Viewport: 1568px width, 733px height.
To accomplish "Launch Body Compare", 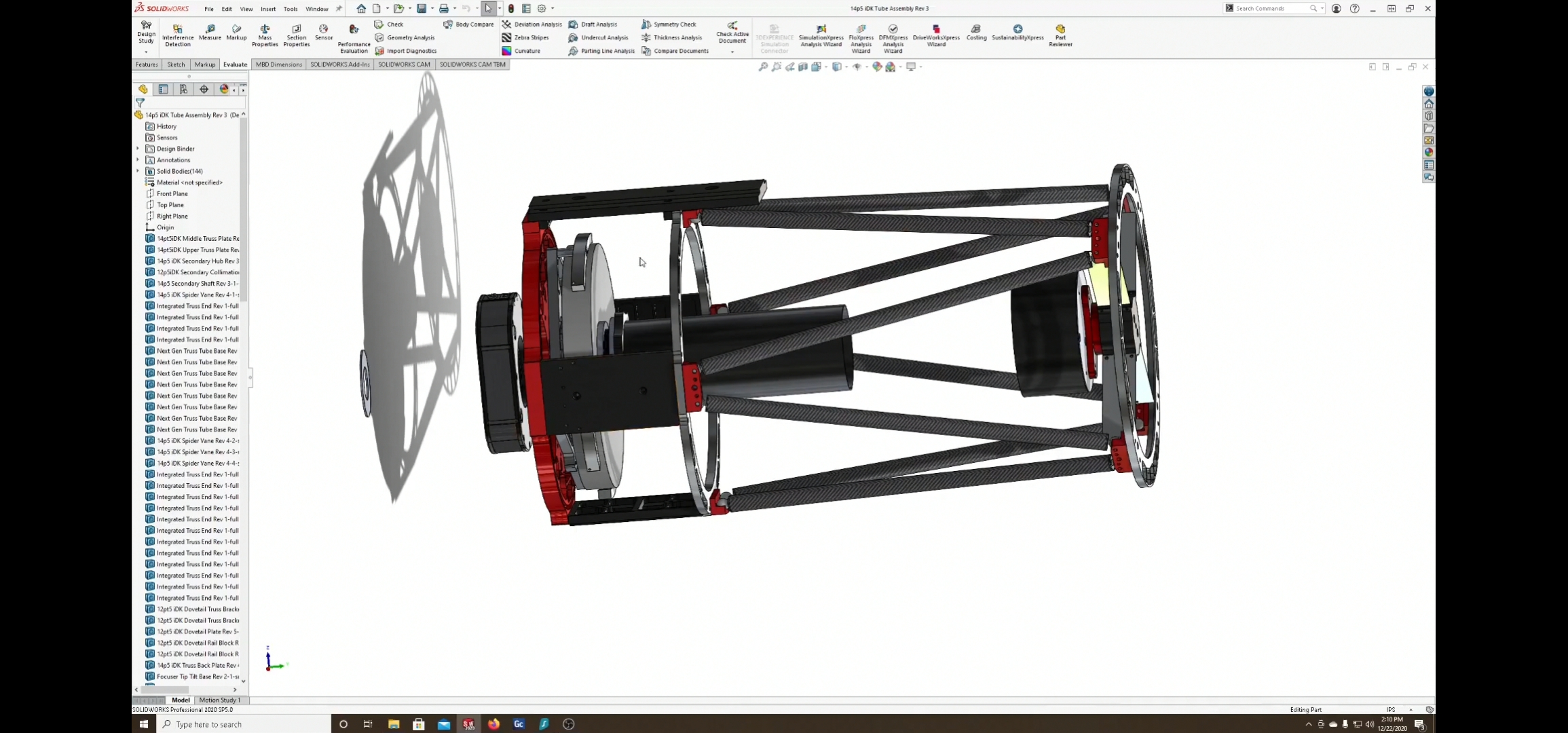I will [x=468, y=24].
